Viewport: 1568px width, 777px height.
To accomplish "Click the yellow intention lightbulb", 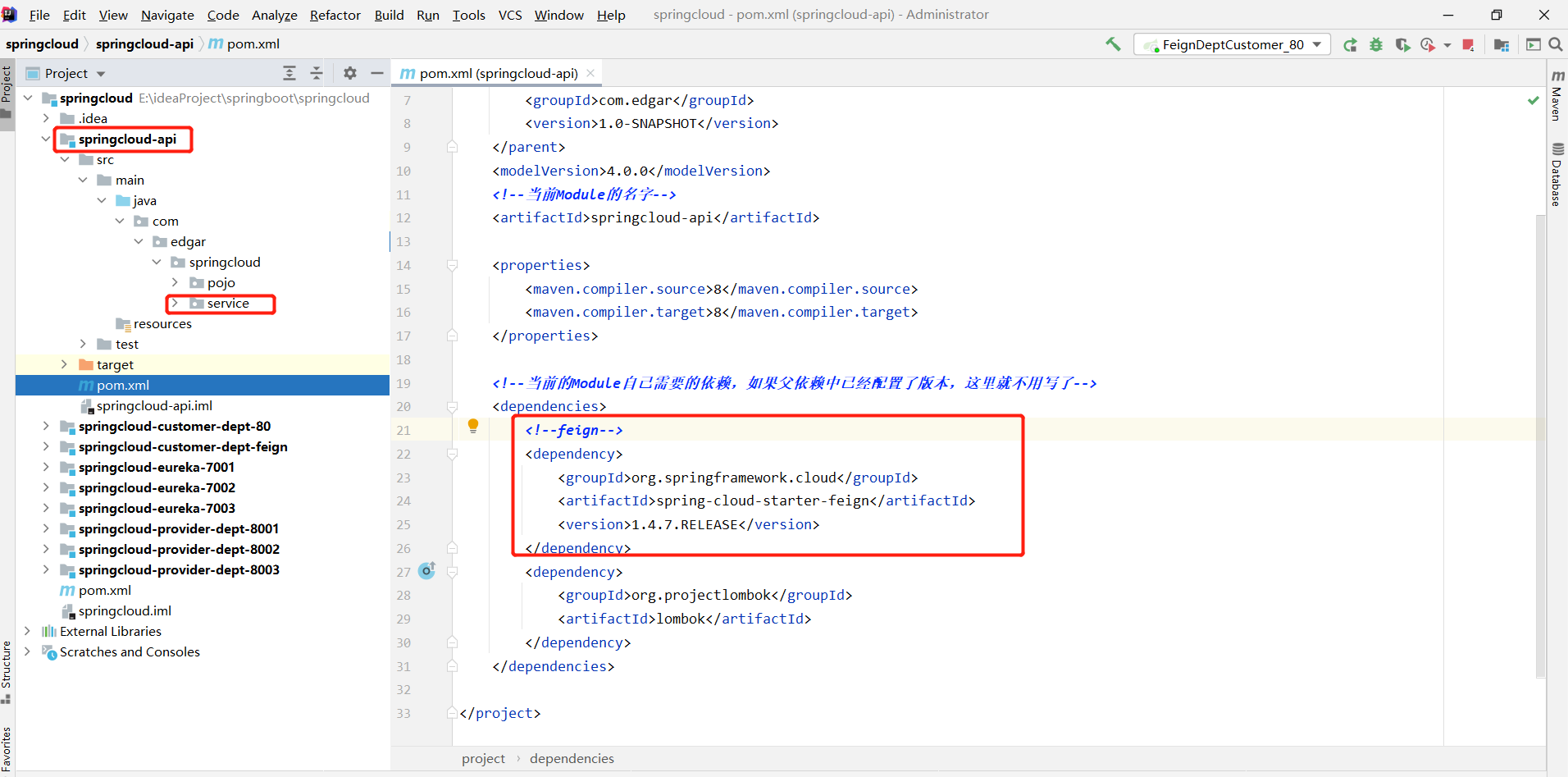I will point(473,426).
